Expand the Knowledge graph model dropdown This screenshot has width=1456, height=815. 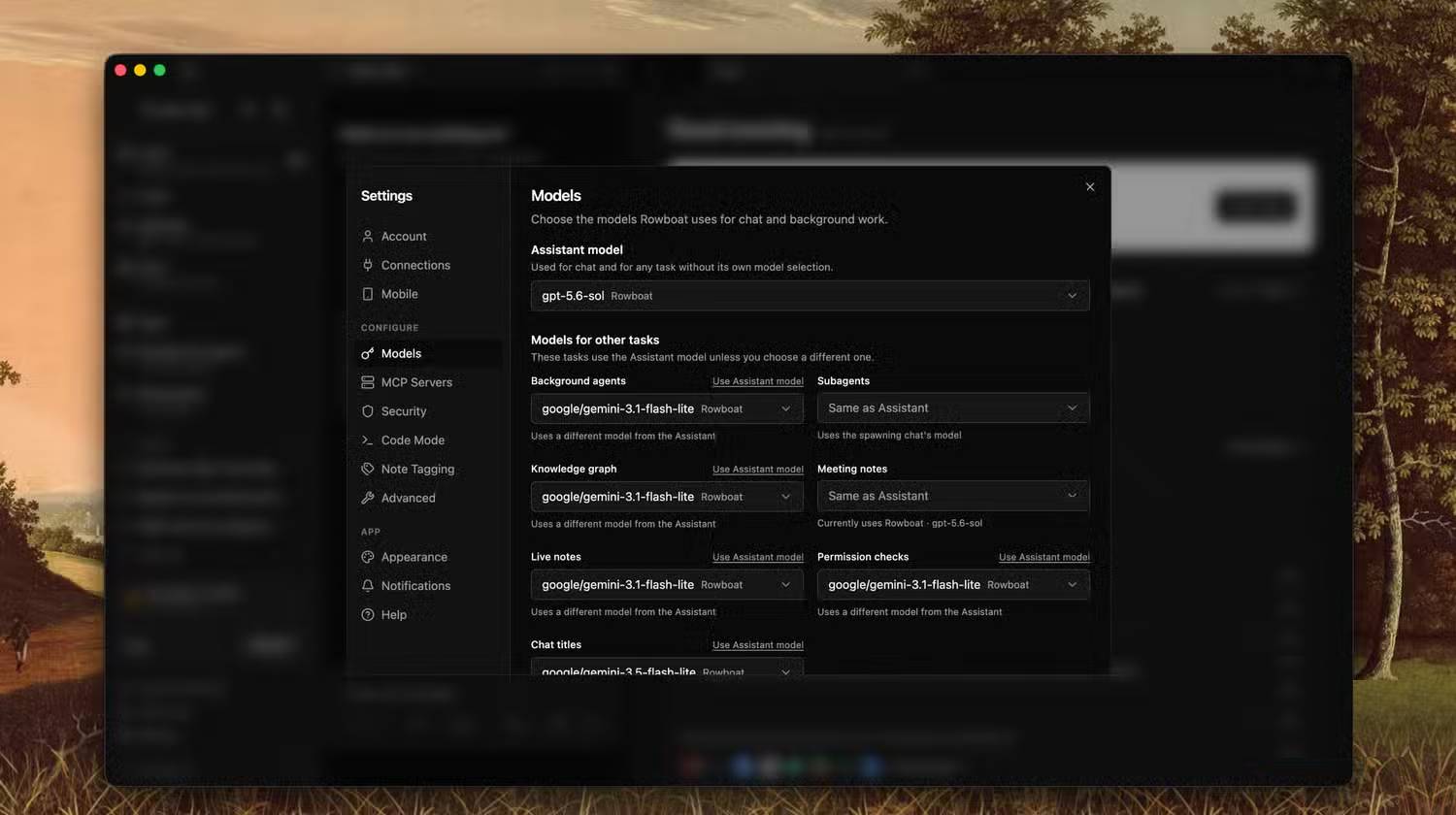click(x=667, y=497)
